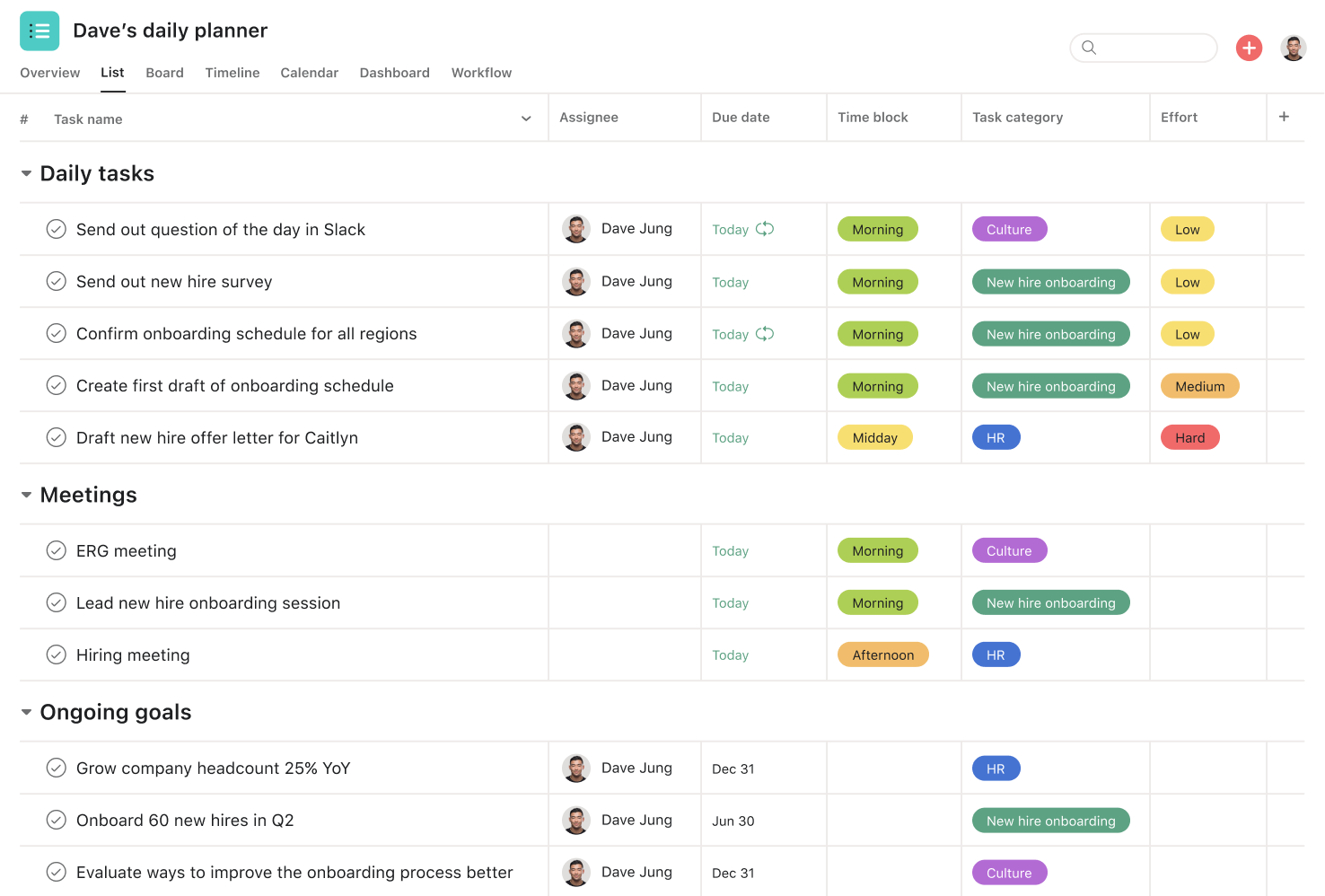
Task: Click the profile avatar in top right corner
Action: coord(1294,48)
